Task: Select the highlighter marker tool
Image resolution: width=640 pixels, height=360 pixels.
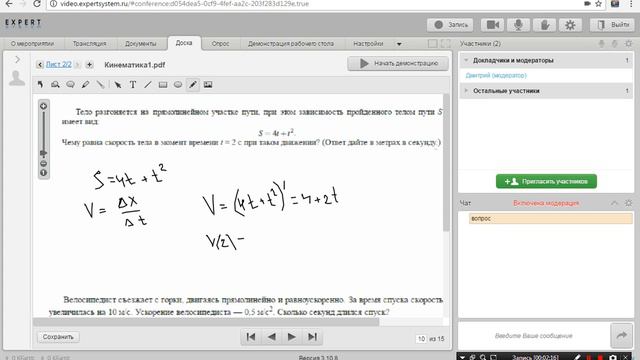Action: 85,84
